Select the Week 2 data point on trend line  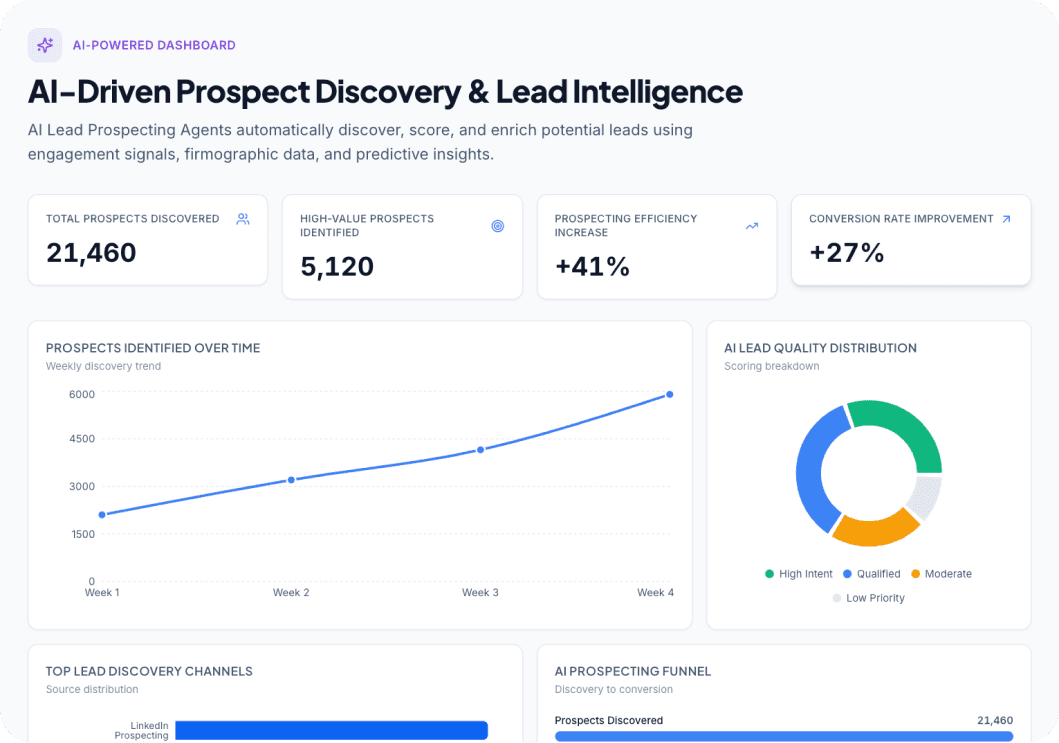(292, 479)
